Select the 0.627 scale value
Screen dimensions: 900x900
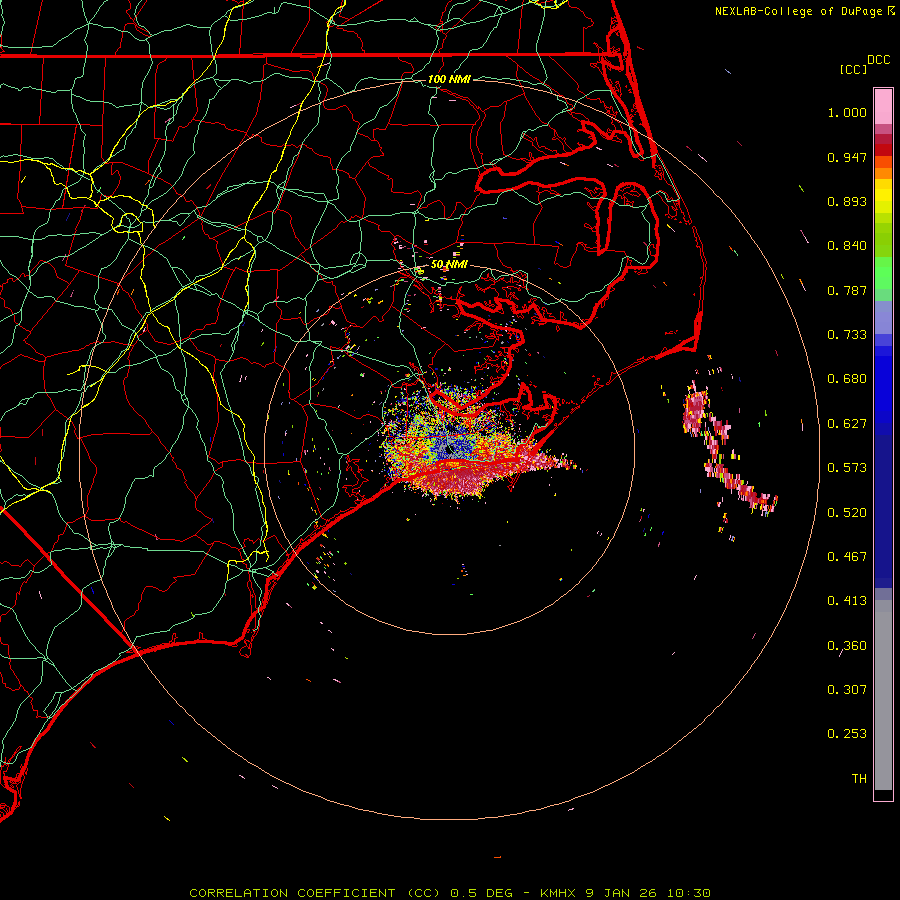847,424
